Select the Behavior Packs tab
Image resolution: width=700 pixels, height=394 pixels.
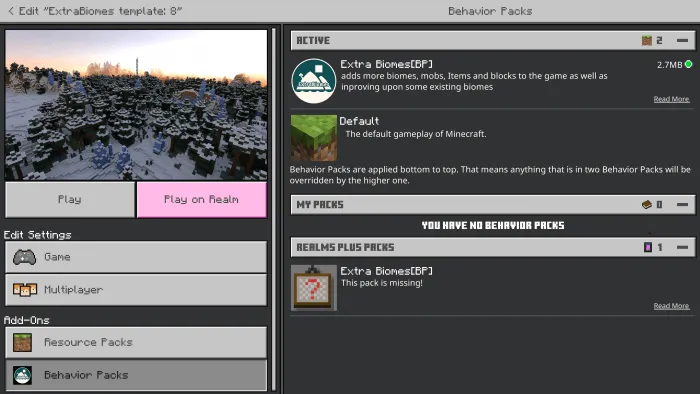click(x=136, y=375)
